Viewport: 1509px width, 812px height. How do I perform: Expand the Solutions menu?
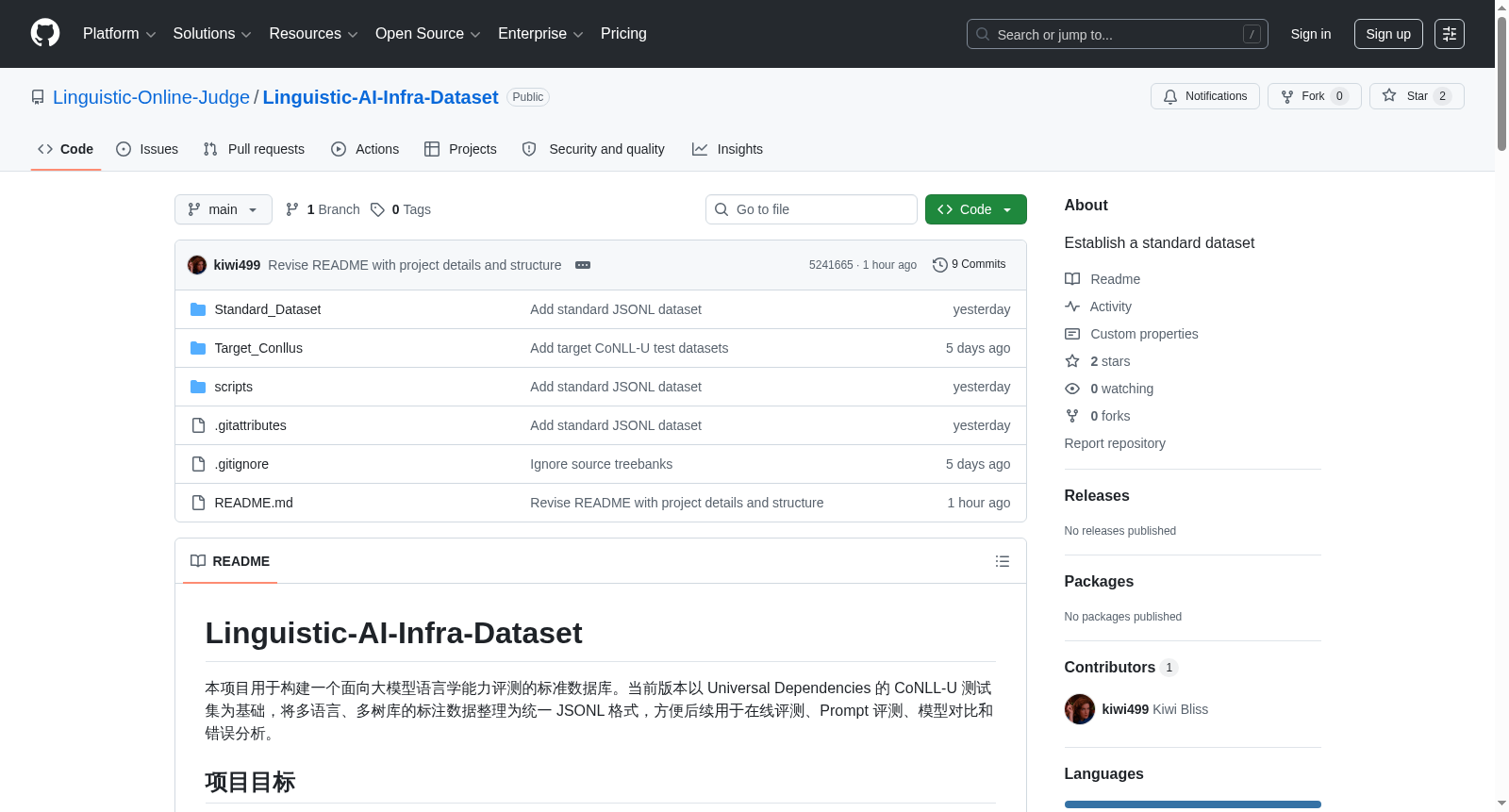tap(212, 33)
